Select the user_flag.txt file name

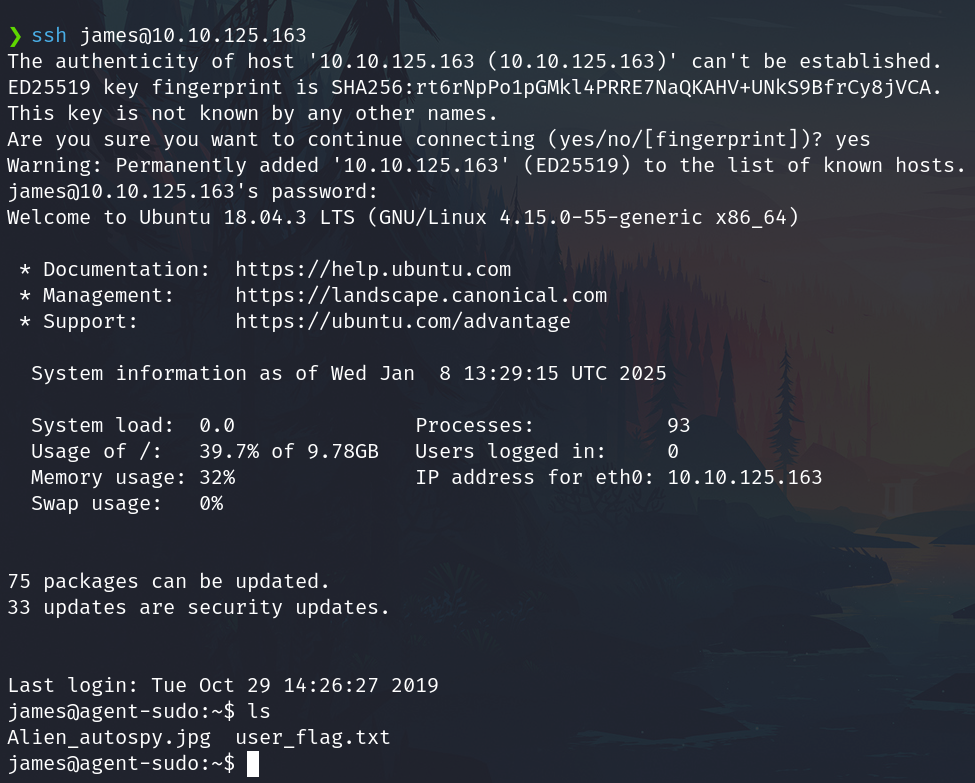click(x=312, y=738)
